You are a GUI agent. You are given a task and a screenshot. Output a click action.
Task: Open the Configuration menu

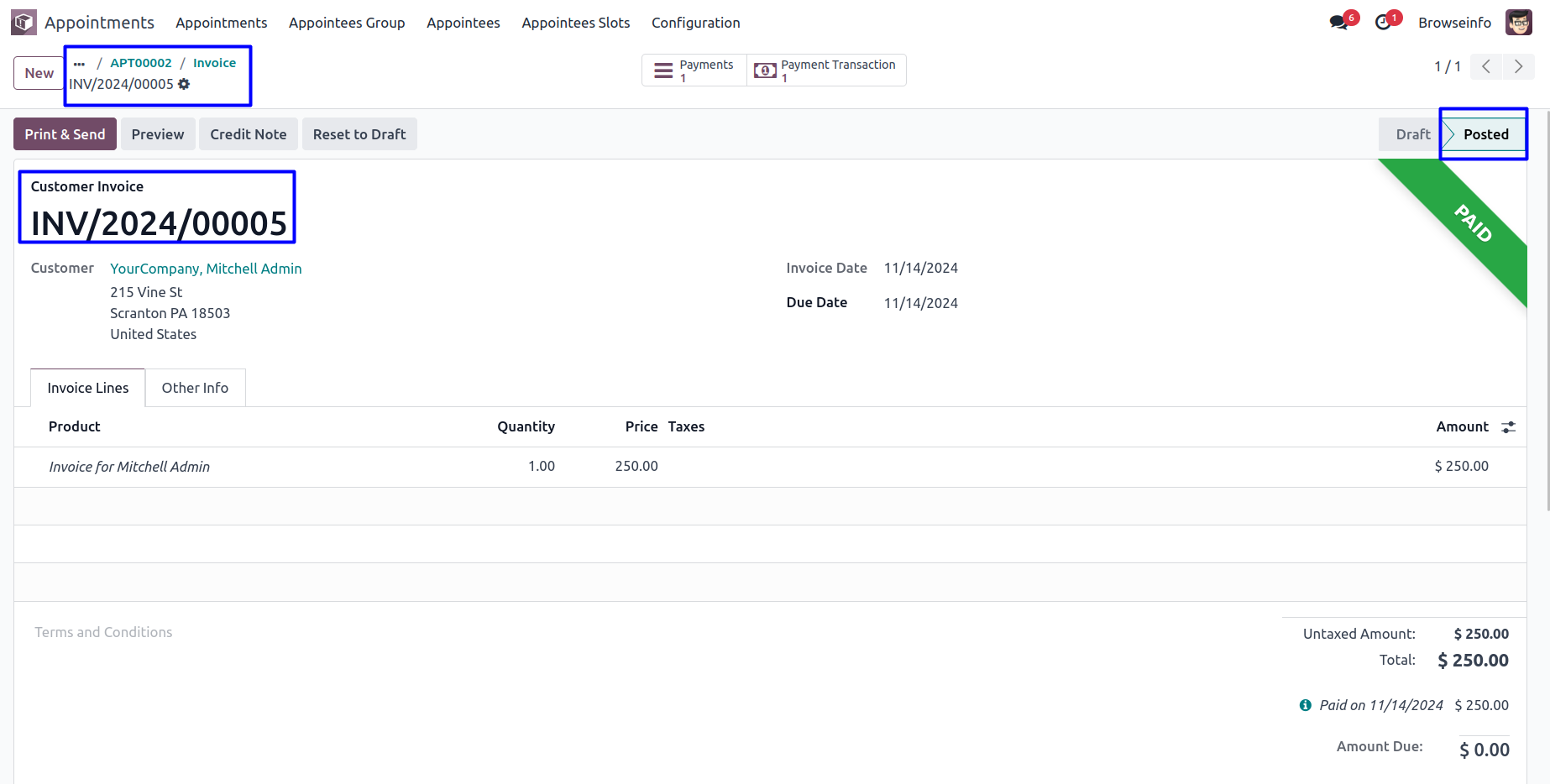pos(695,23)
